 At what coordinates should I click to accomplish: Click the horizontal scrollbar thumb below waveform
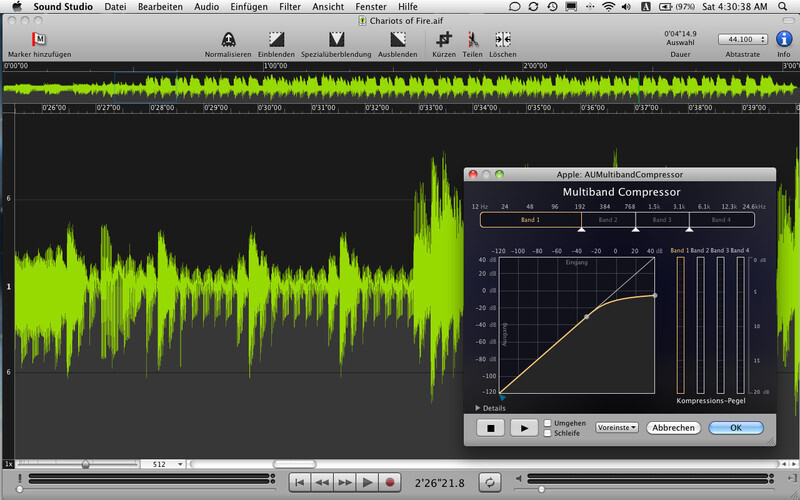294,464
